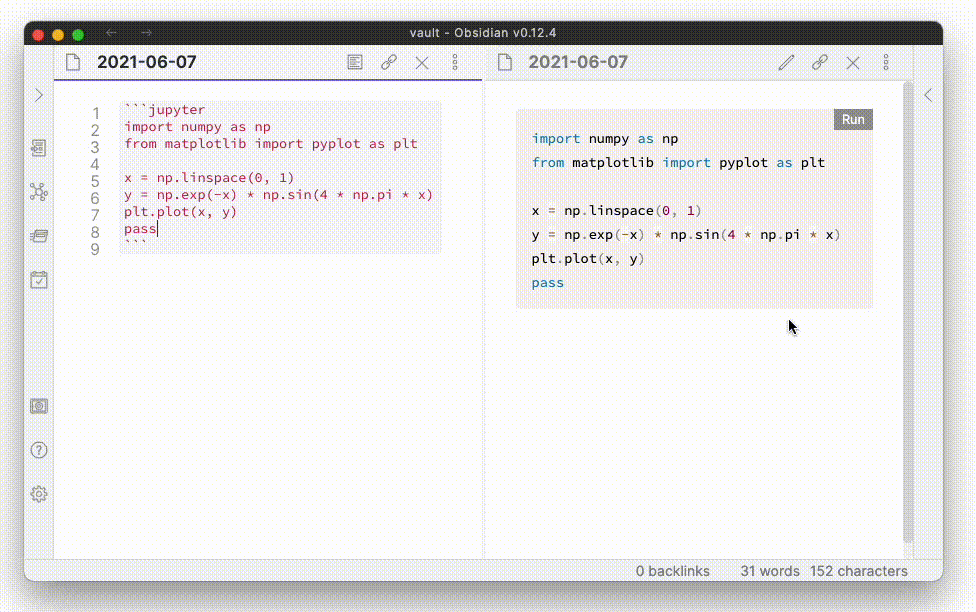This screenshot has width=976, height=612.
Task: Click preview line 'from matplotlib import pyplot as plt'
Action: point(678,162)
